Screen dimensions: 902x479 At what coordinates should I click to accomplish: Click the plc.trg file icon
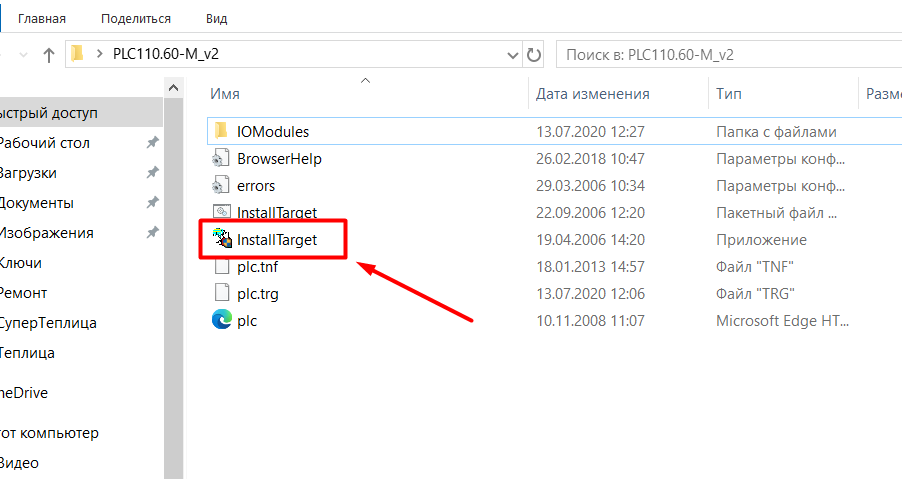pyautogui.click(x=221, y=293)
